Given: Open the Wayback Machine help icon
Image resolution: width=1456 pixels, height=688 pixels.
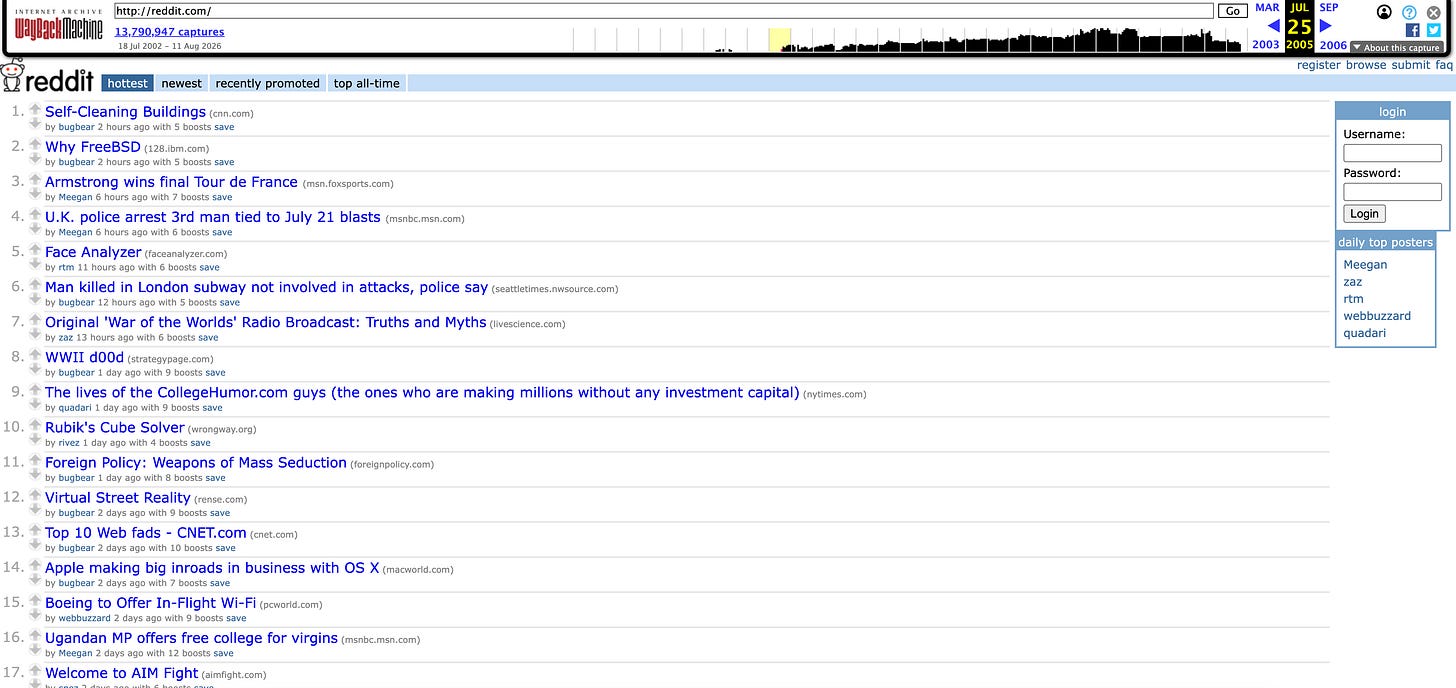Looking at the screenshot, I should point(1409,12).
